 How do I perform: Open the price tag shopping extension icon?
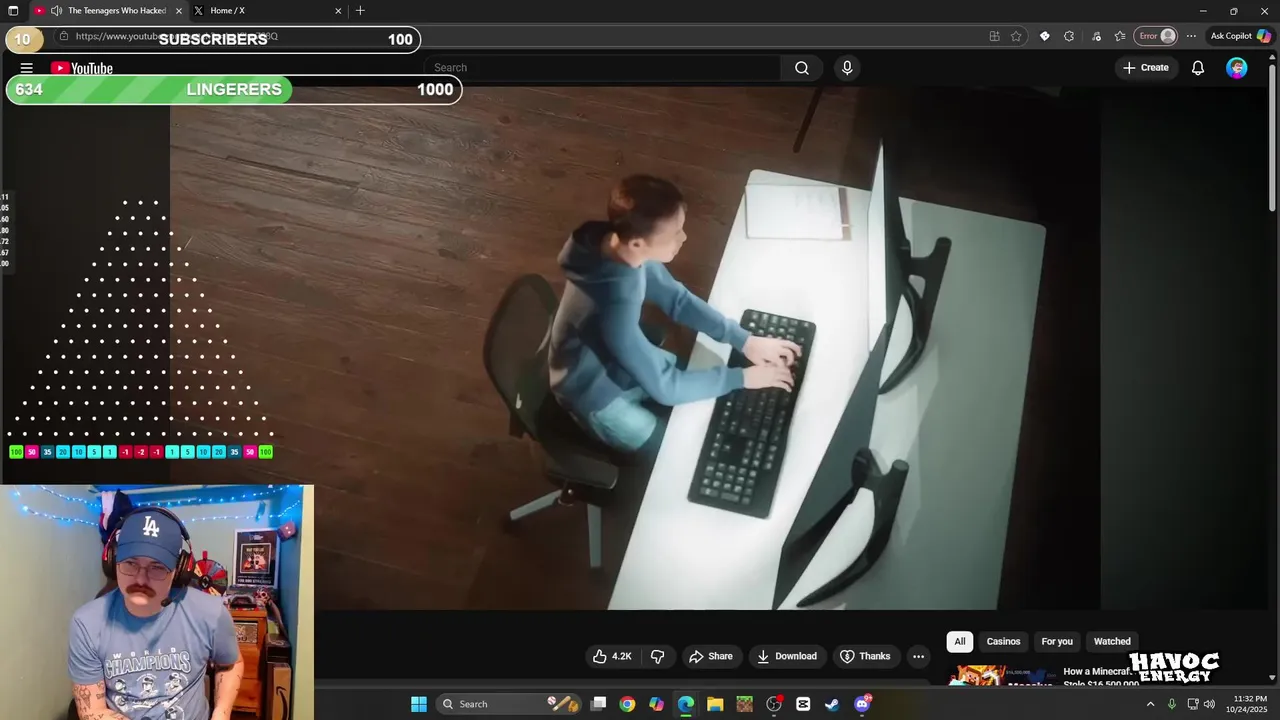(x=1045, y=36)
